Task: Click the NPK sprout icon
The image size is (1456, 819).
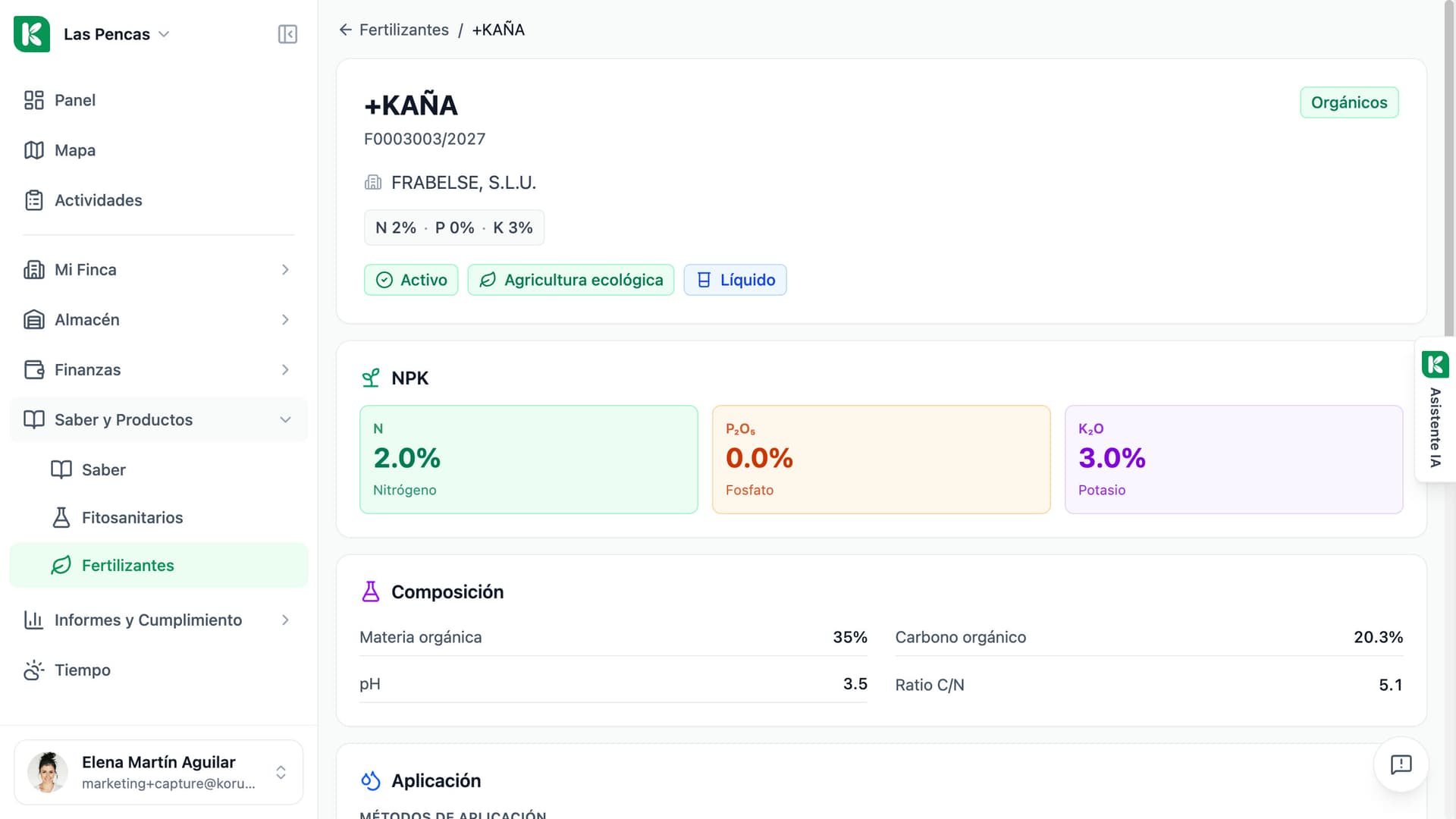Action: (371, 378)
